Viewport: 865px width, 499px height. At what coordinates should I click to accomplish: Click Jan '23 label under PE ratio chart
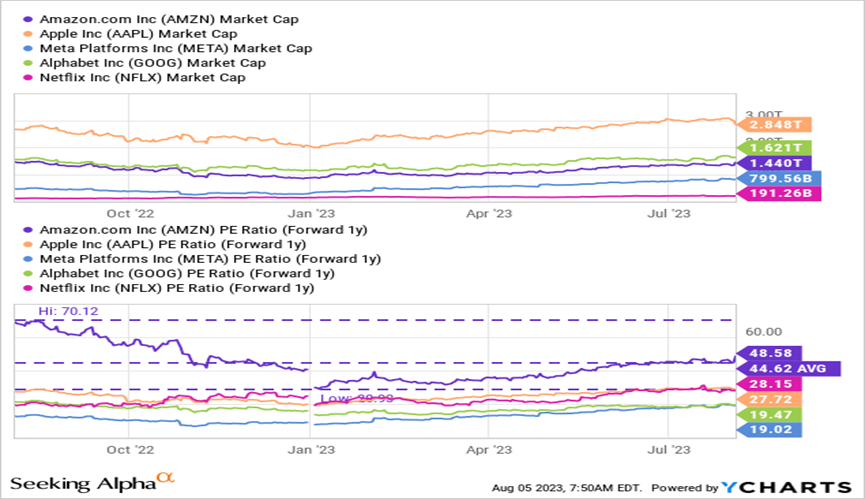311,450
